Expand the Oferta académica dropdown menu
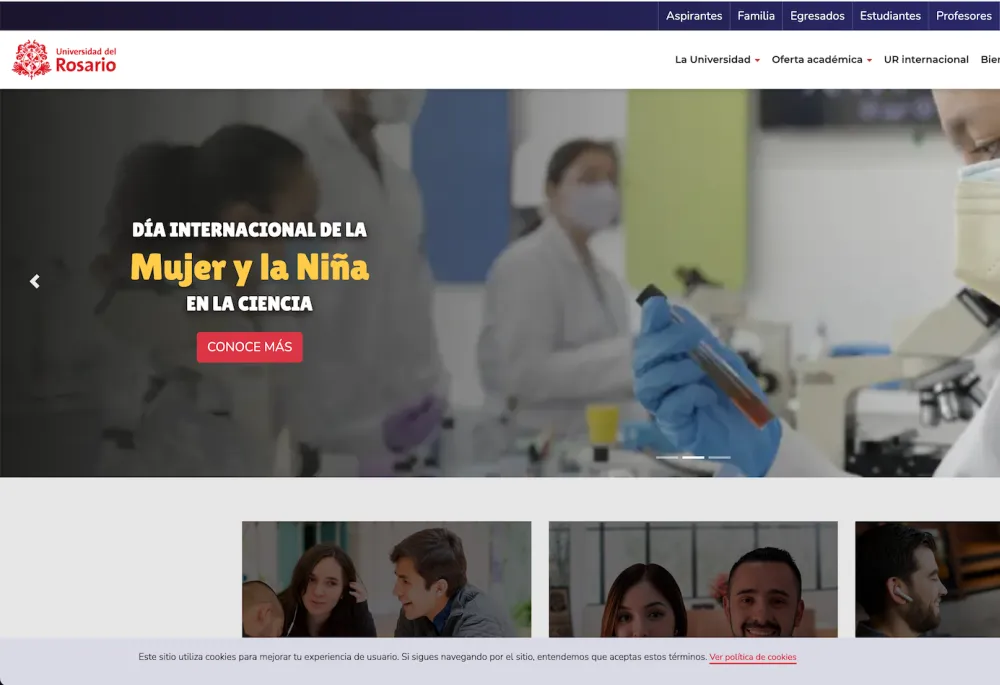1000x685 pixels. point(821,60)
